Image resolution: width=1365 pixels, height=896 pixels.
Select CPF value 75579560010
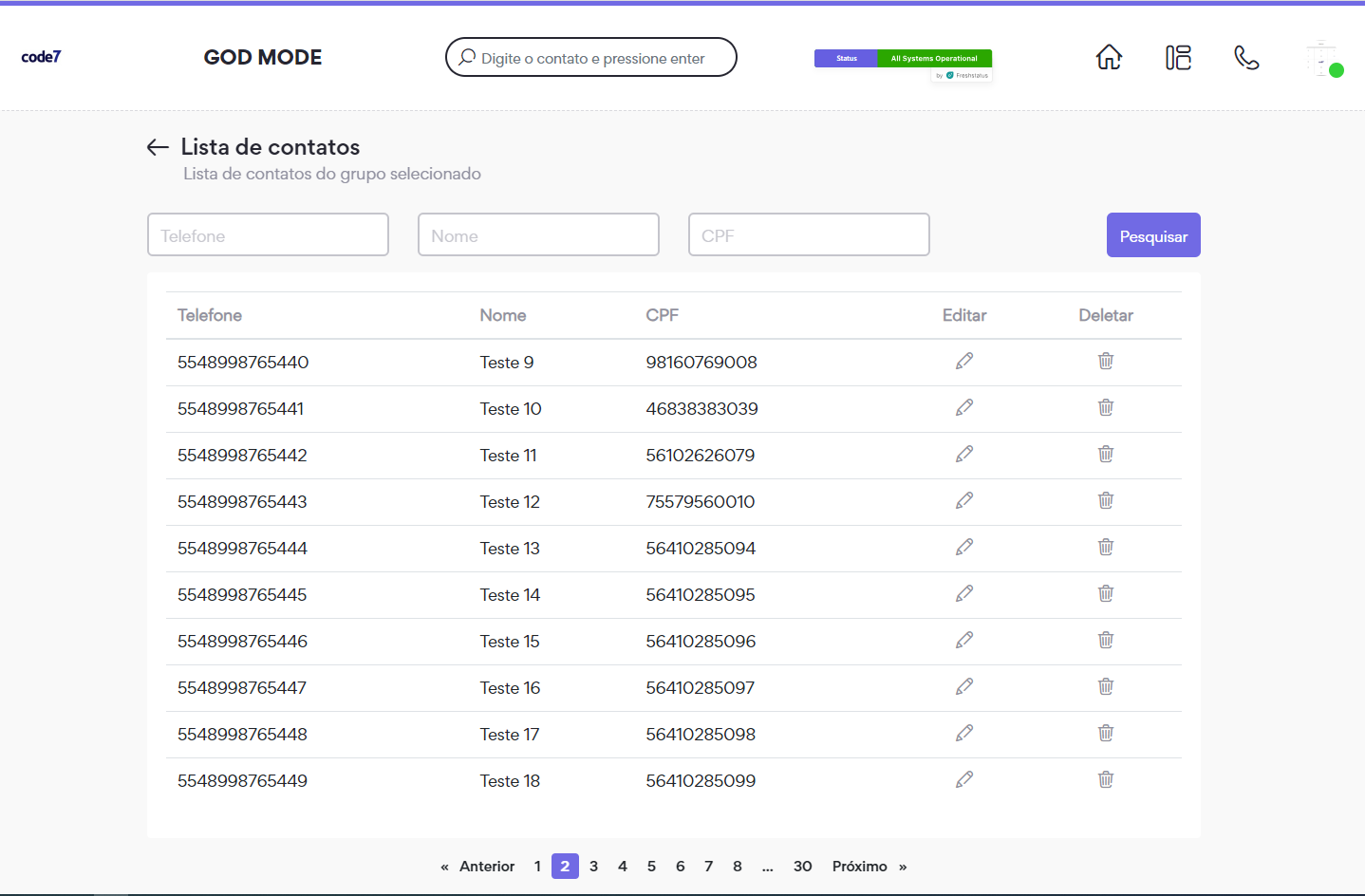coord(701,502)
